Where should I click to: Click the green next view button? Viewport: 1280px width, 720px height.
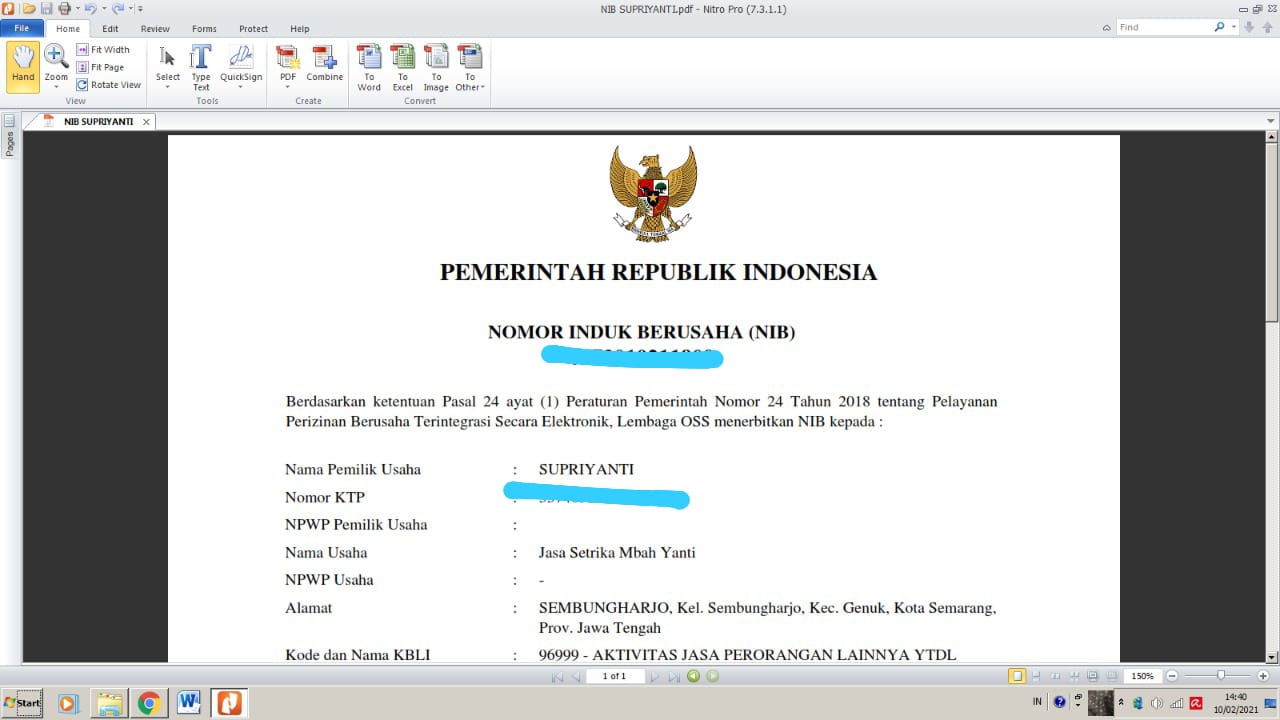click(x=712, y=676)
